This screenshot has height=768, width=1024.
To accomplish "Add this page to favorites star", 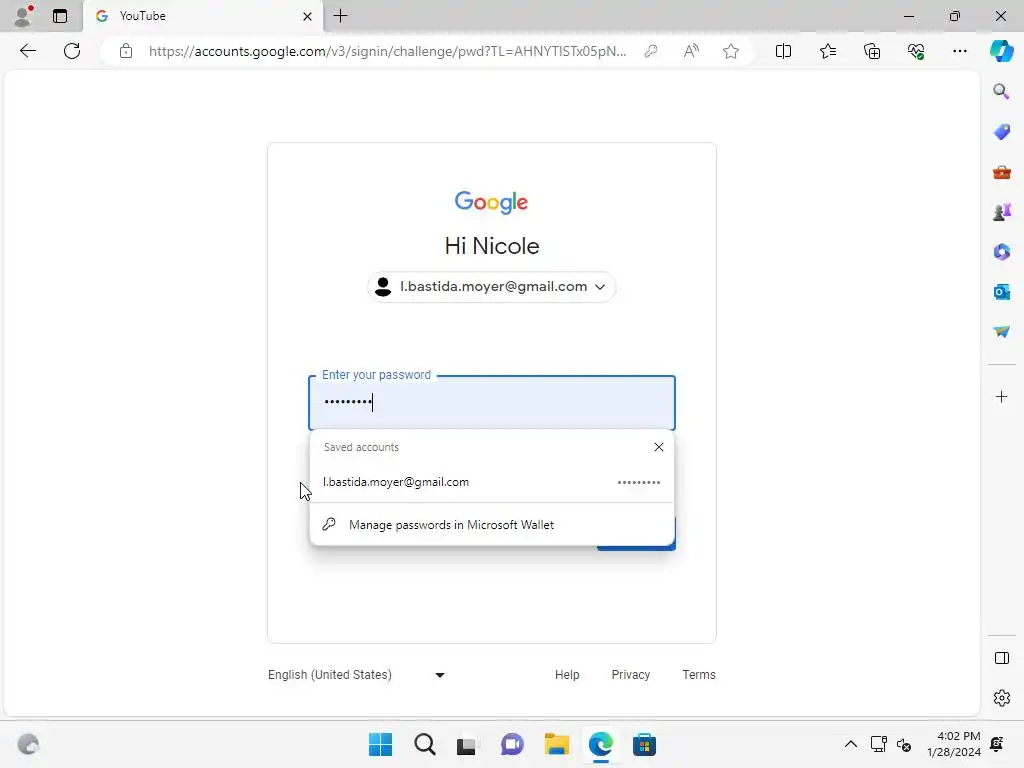I will coord(731,51).
